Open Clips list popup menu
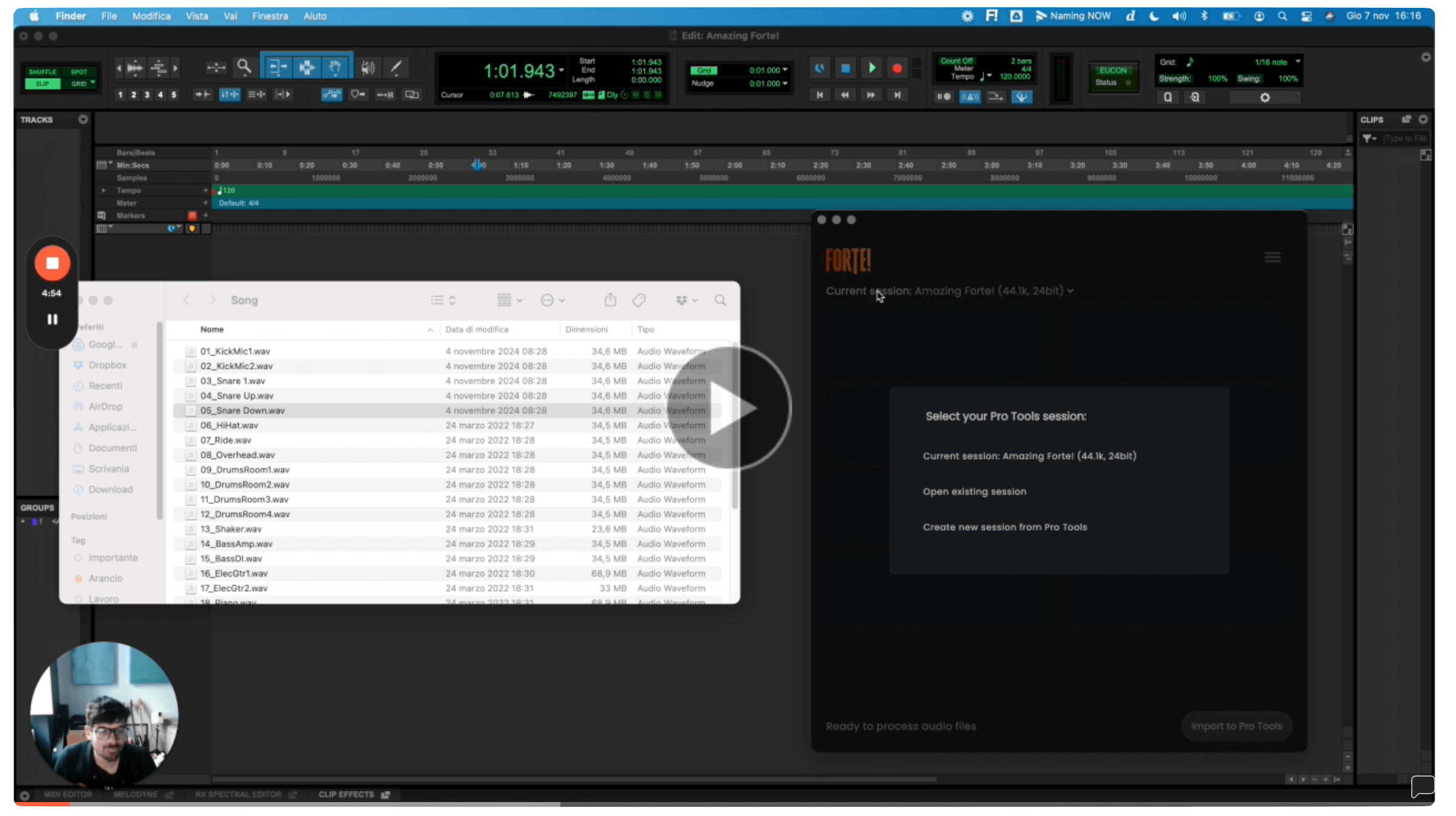Viewport: 1456px width, 816px height. [x=1423, y=119]
